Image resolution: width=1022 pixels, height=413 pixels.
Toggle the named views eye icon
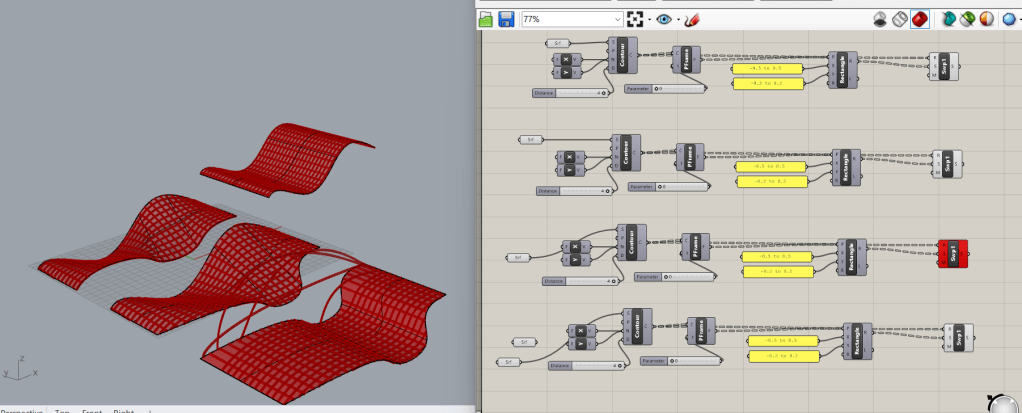(x=664, y=19)
